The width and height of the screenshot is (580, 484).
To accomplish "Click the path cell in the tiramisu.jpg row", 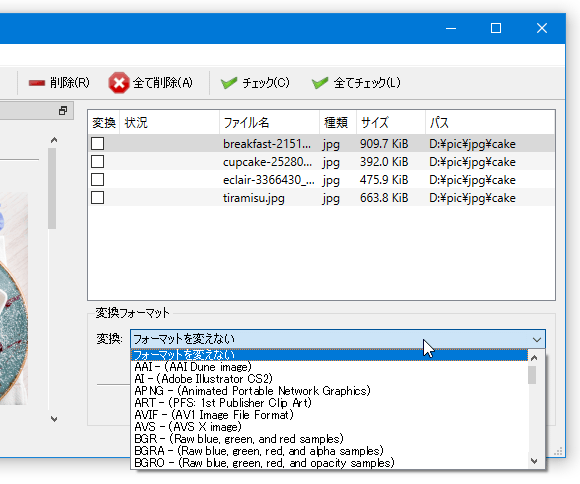I will coord(472,198).
